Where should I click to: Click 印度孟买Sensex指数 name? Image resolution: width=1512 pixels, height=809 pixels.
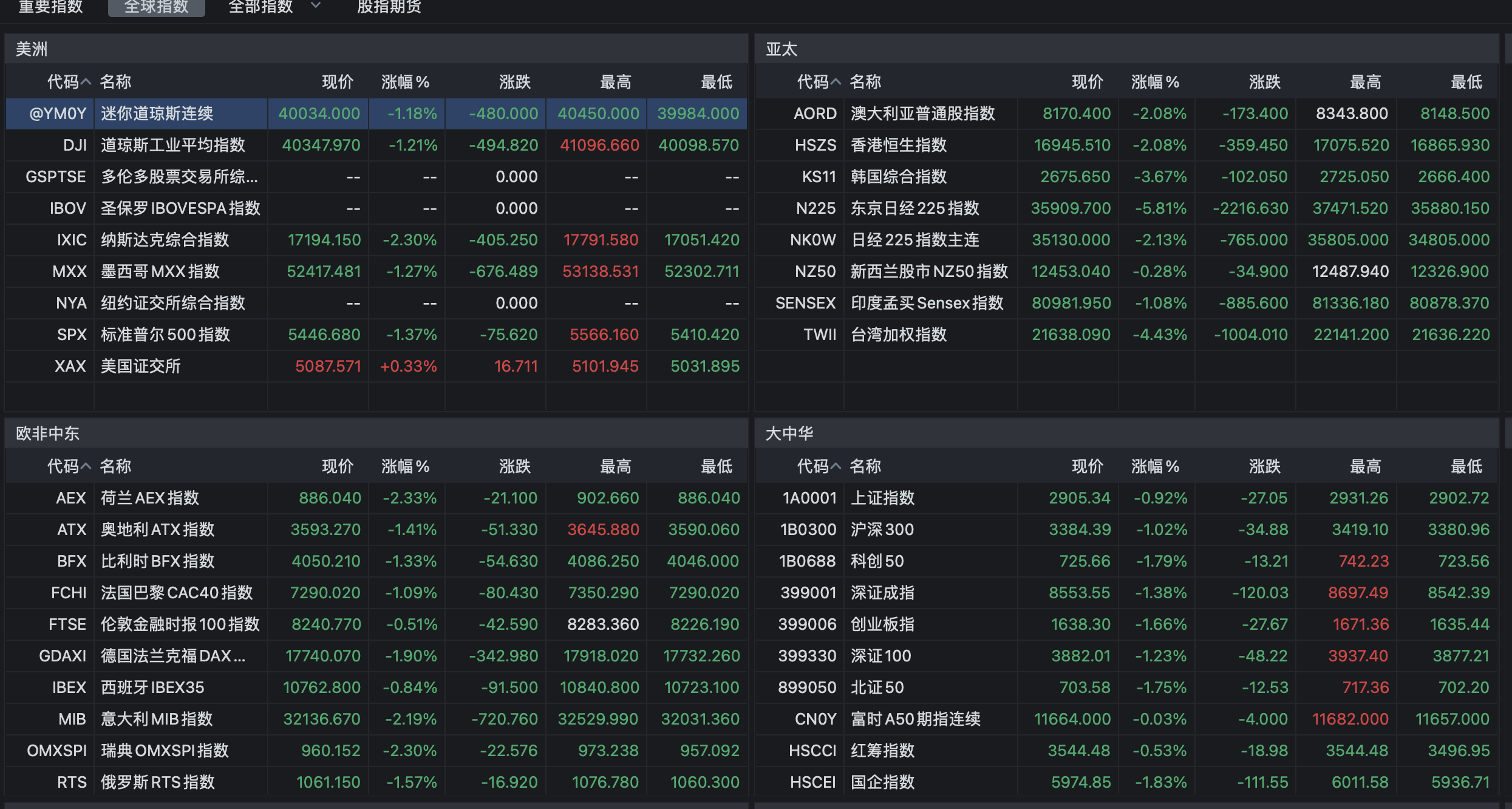927,303
